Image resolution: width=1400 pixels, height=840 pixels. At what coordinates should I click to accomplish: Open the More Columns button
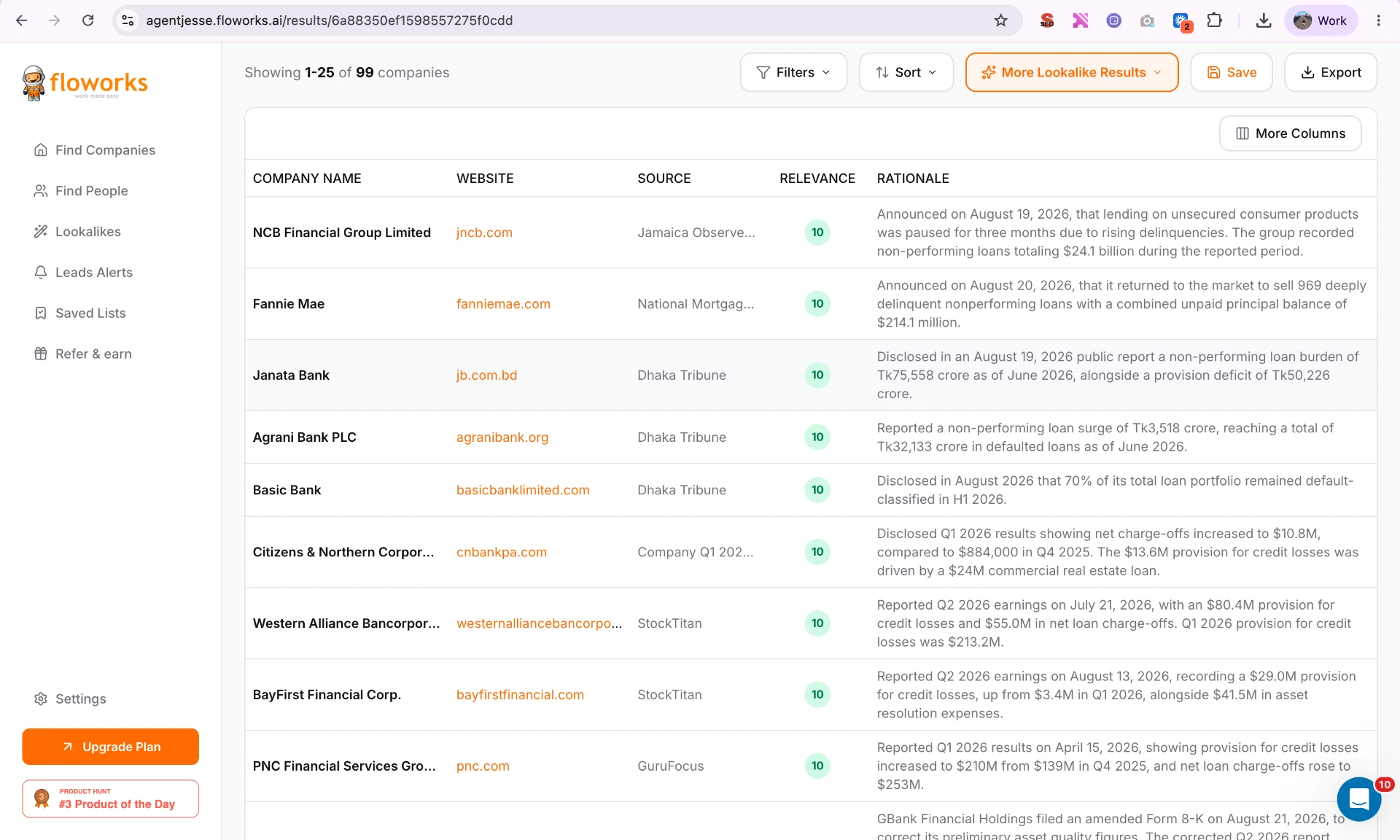point(1291,133)
